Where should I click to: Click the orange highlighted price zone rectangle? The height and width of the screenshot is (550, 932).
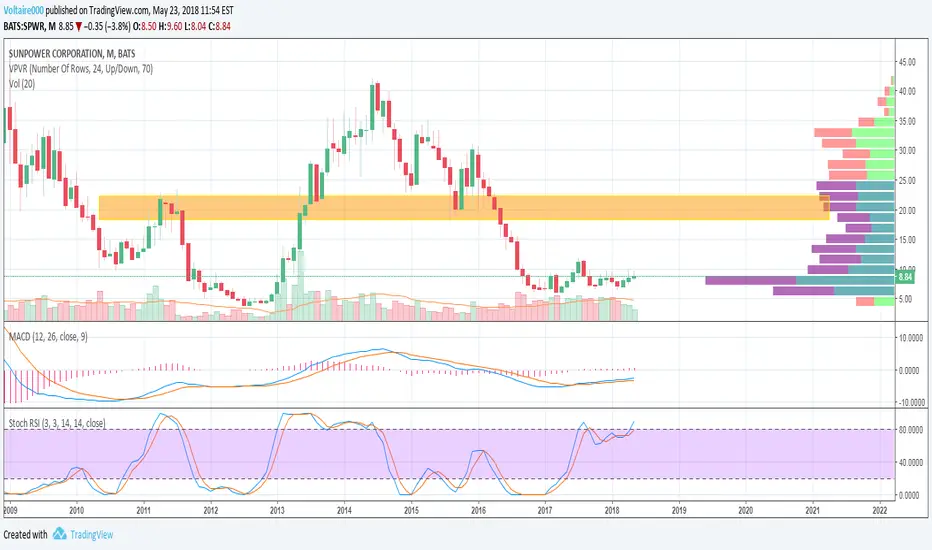464,208
